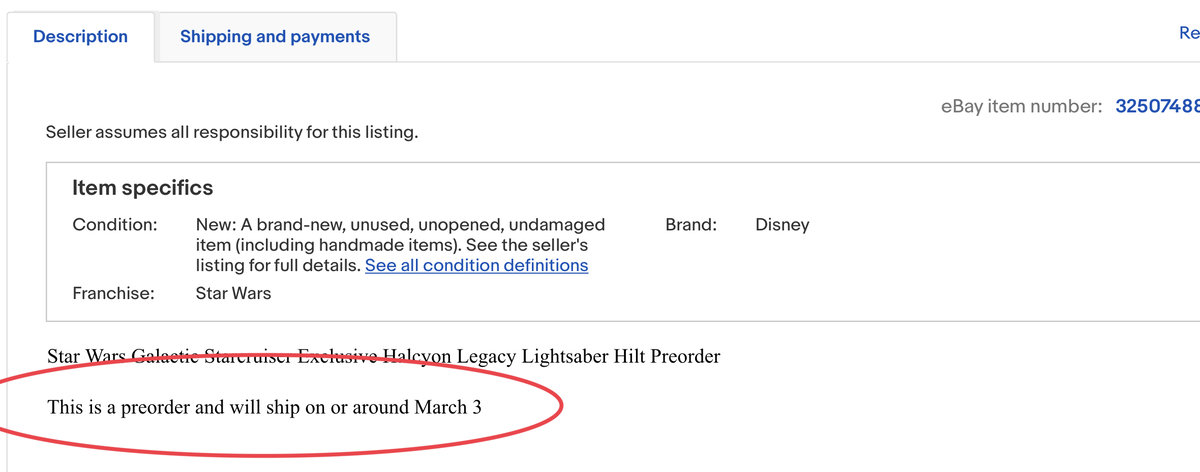Select the Franchise: label
Screen dimensions: 1200x472
point(114,294)
